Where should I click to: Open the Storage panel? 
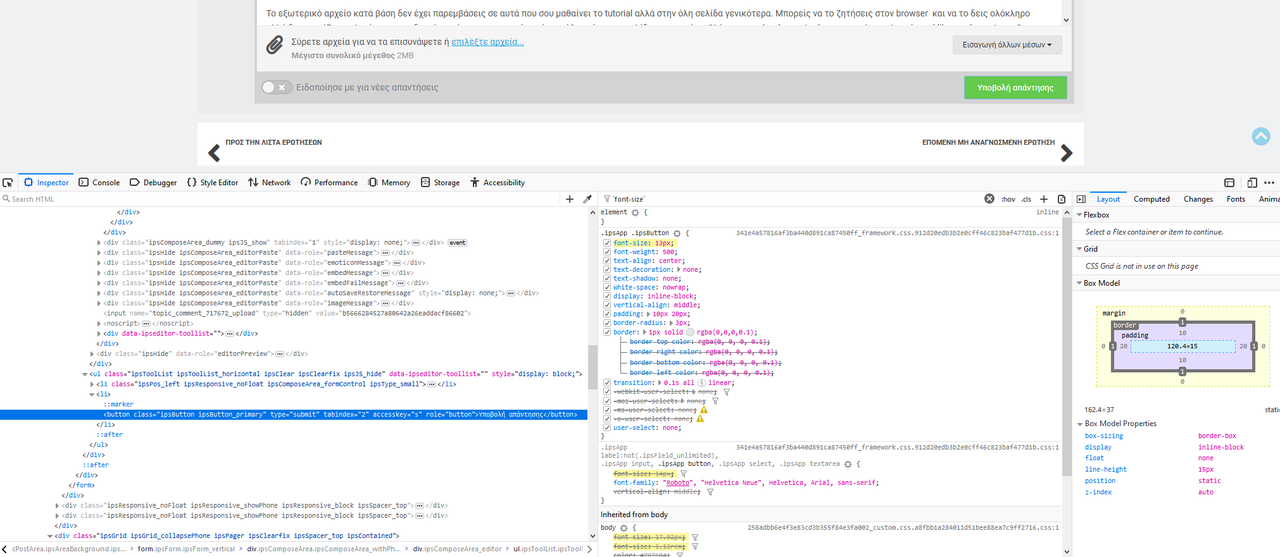[440, 183]
